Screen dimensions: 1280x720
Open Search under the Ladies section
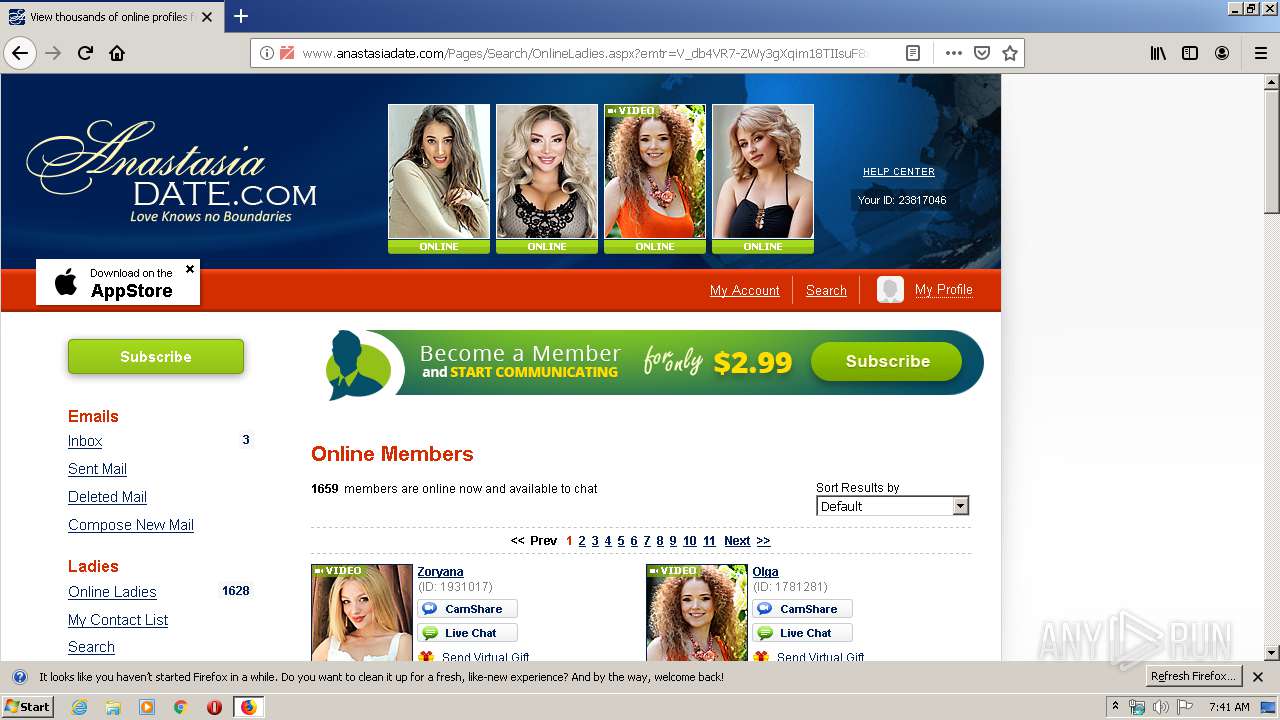[x=91, y=647]
